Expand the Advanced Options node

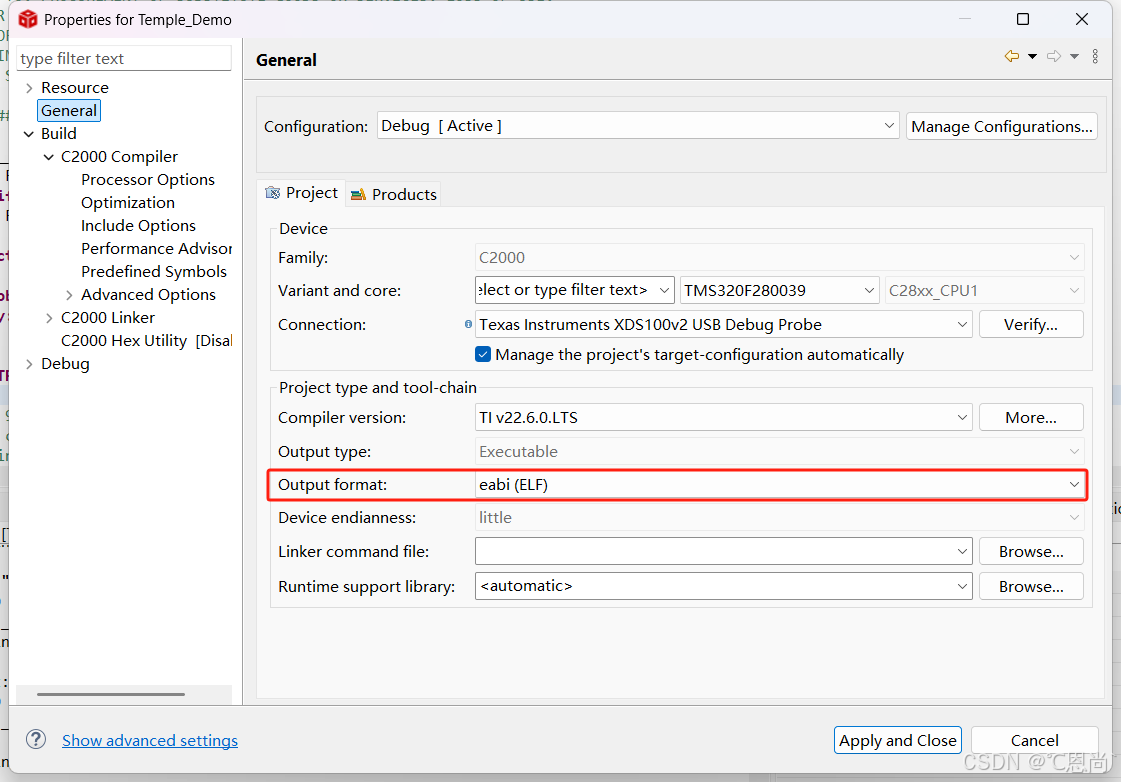pyautogui.click(x=69, y=295)
